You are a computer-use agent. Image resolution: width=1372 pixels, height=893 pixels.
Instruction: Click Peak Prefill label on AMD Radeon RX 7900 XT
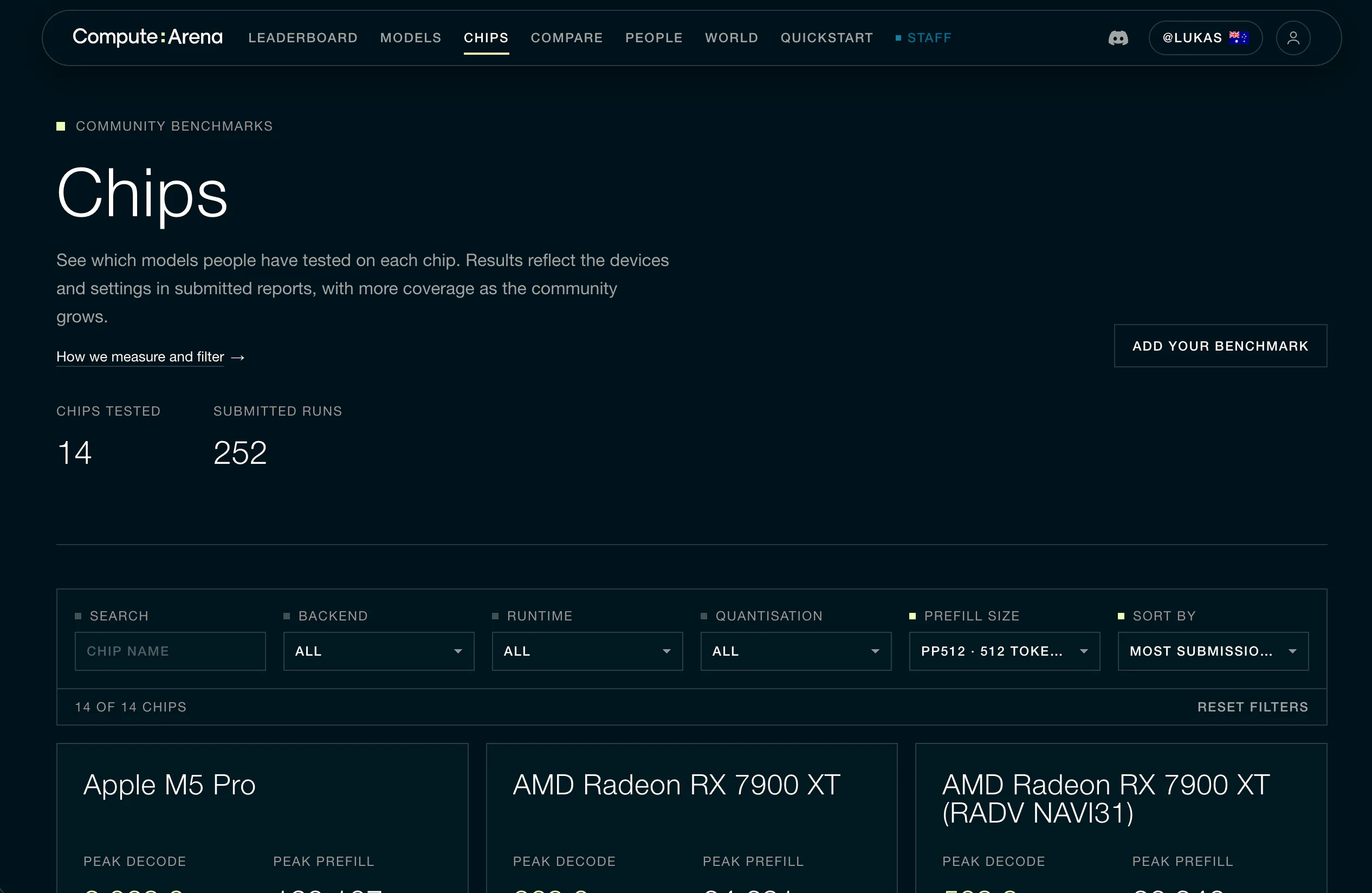coord(753,861)
